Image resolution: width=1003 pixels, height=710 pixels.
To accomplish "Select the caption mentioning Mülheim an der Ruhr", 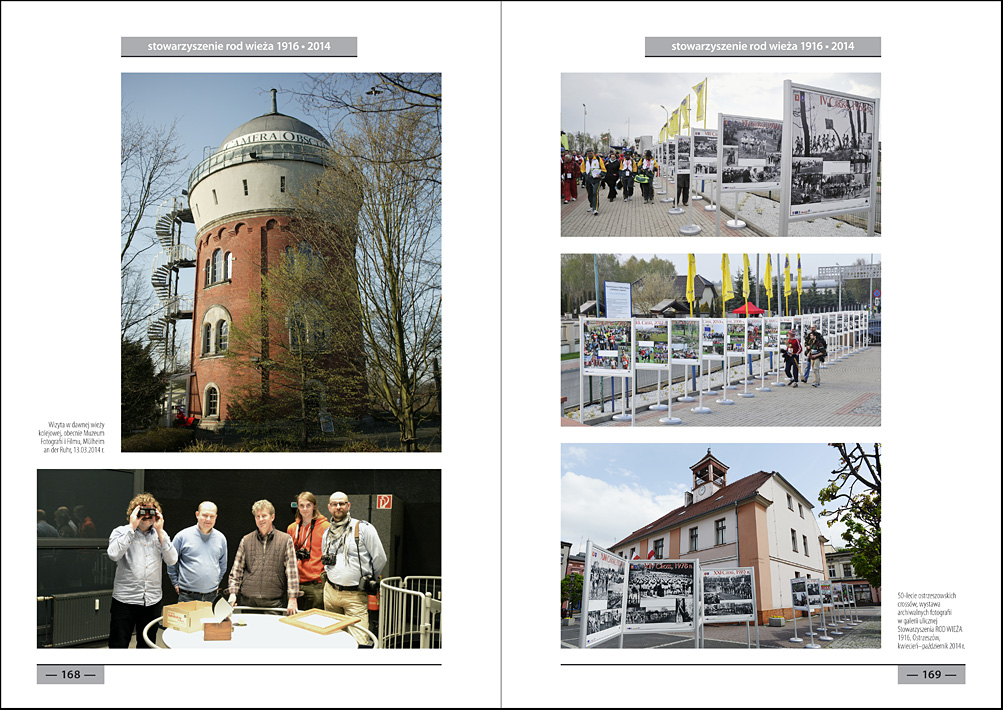I will click(x=70, y=437).
